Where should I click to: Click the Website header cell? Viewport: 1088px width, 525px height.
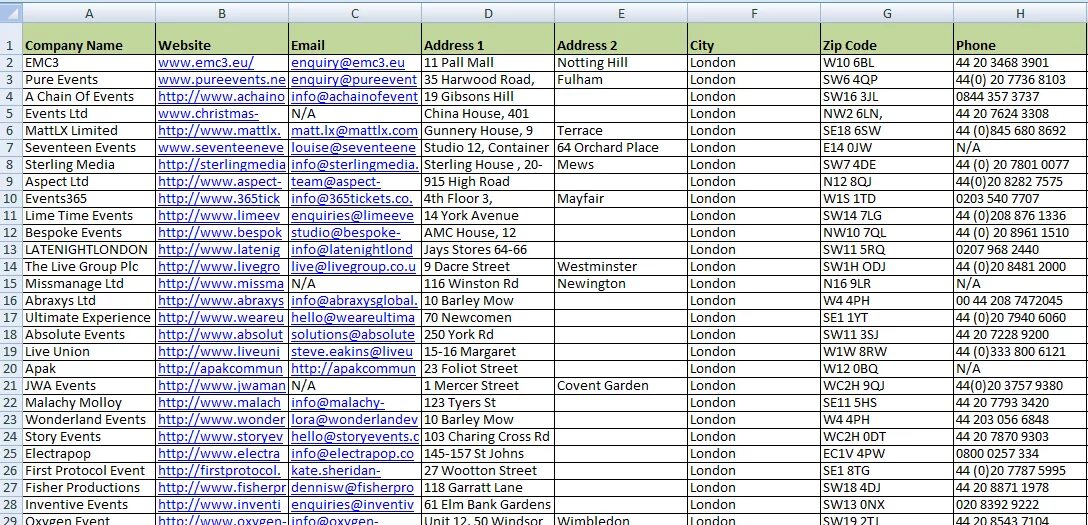tap(222, 39)
